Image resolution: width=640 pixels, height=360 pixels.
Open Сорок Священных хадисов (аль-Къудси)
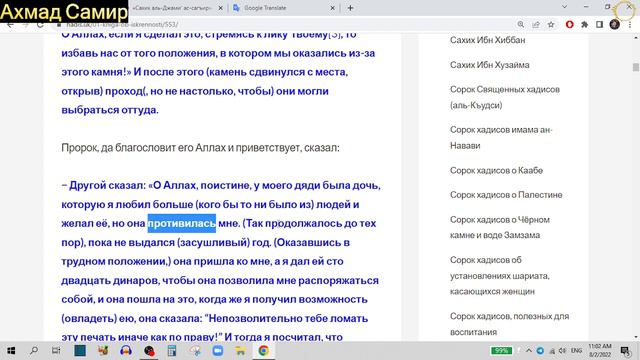504,97
